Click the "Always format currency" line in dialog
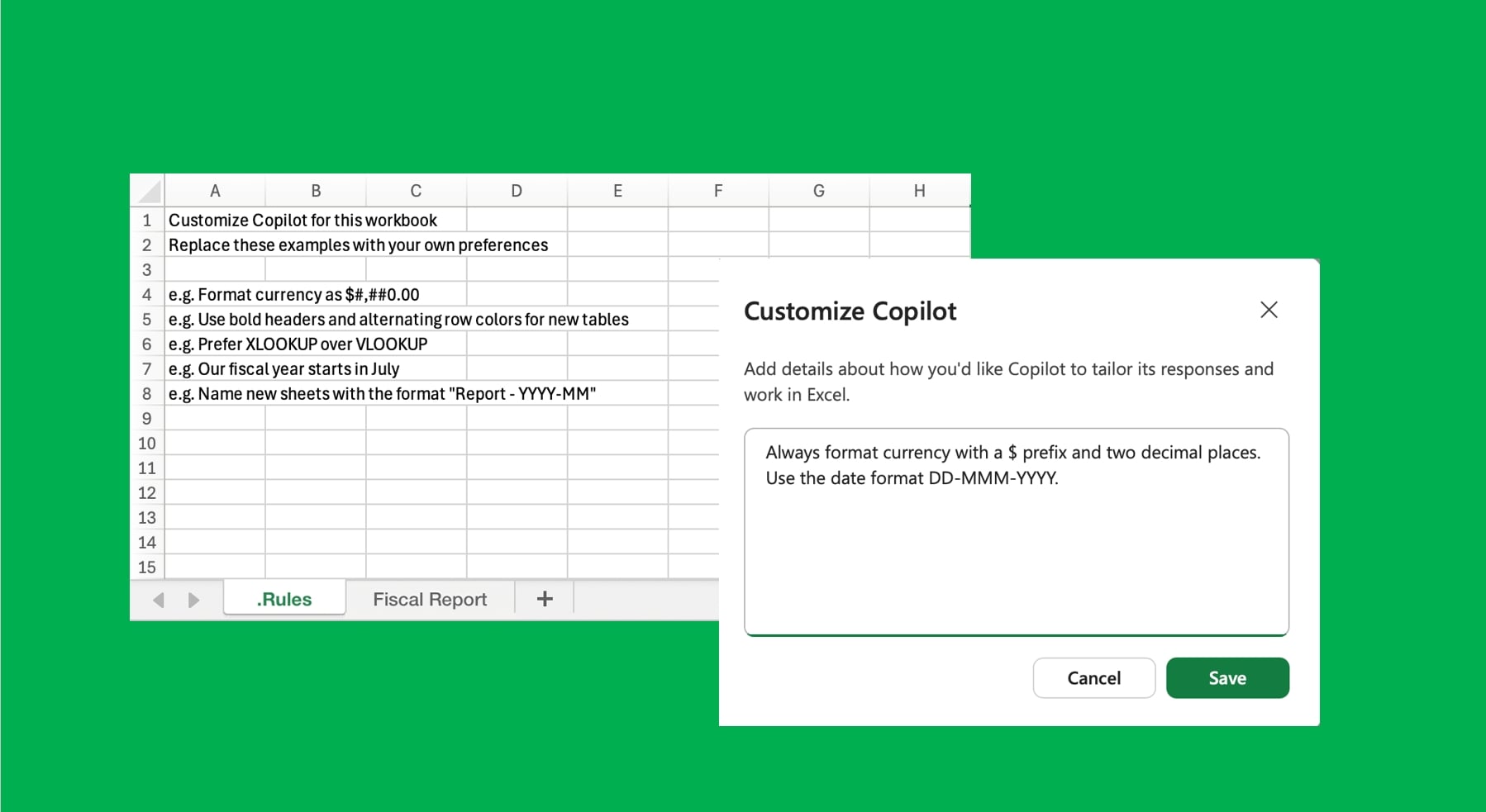This screenshot has width=1486, height=812. tap(1012, 452)
